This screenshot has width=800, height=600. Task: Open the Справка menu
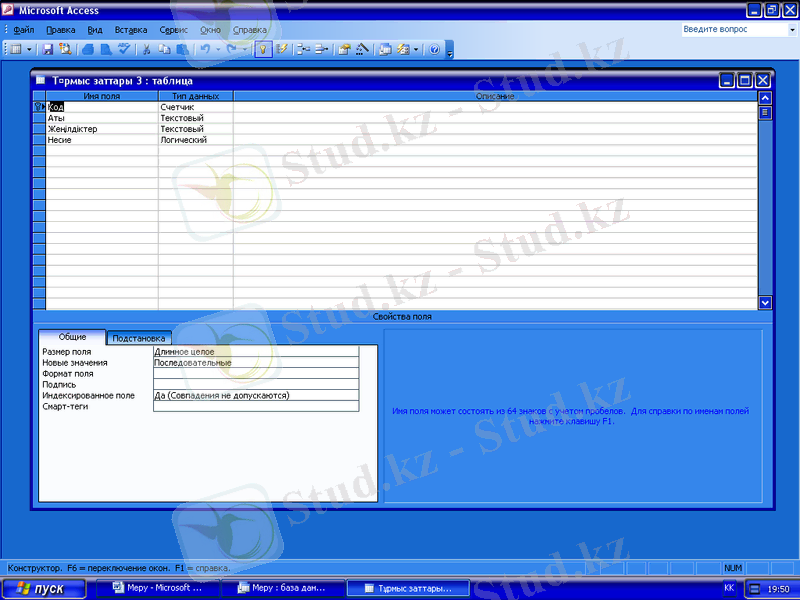point(249,30)
